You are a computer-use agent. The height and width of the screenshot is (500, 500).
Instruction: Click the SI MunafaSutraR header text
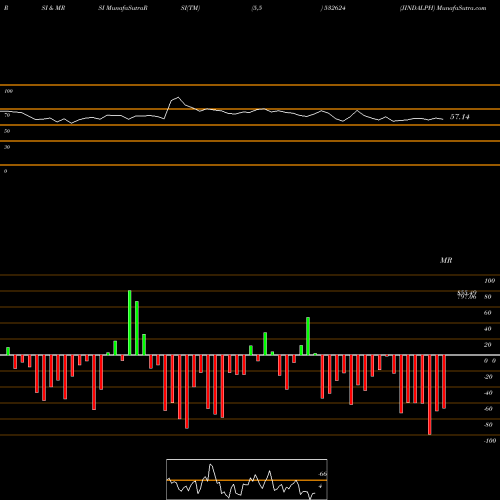(123, 8)
